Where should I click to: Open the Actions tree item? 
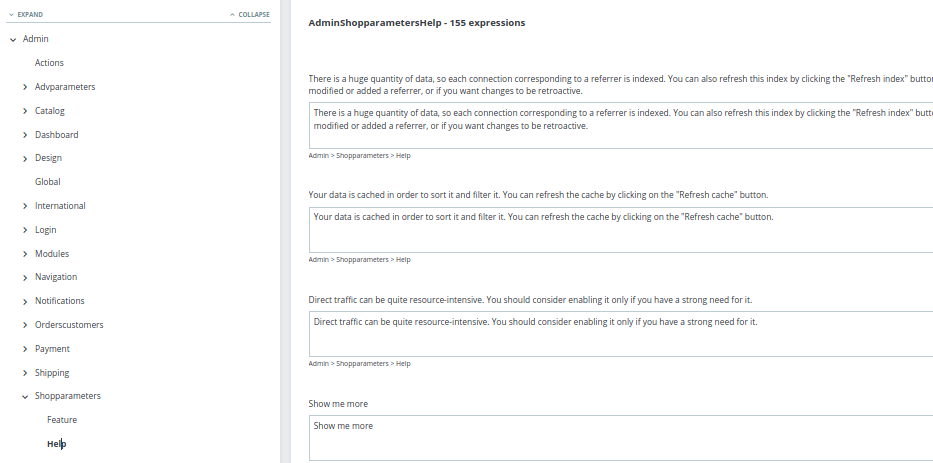tap(49, 63)
